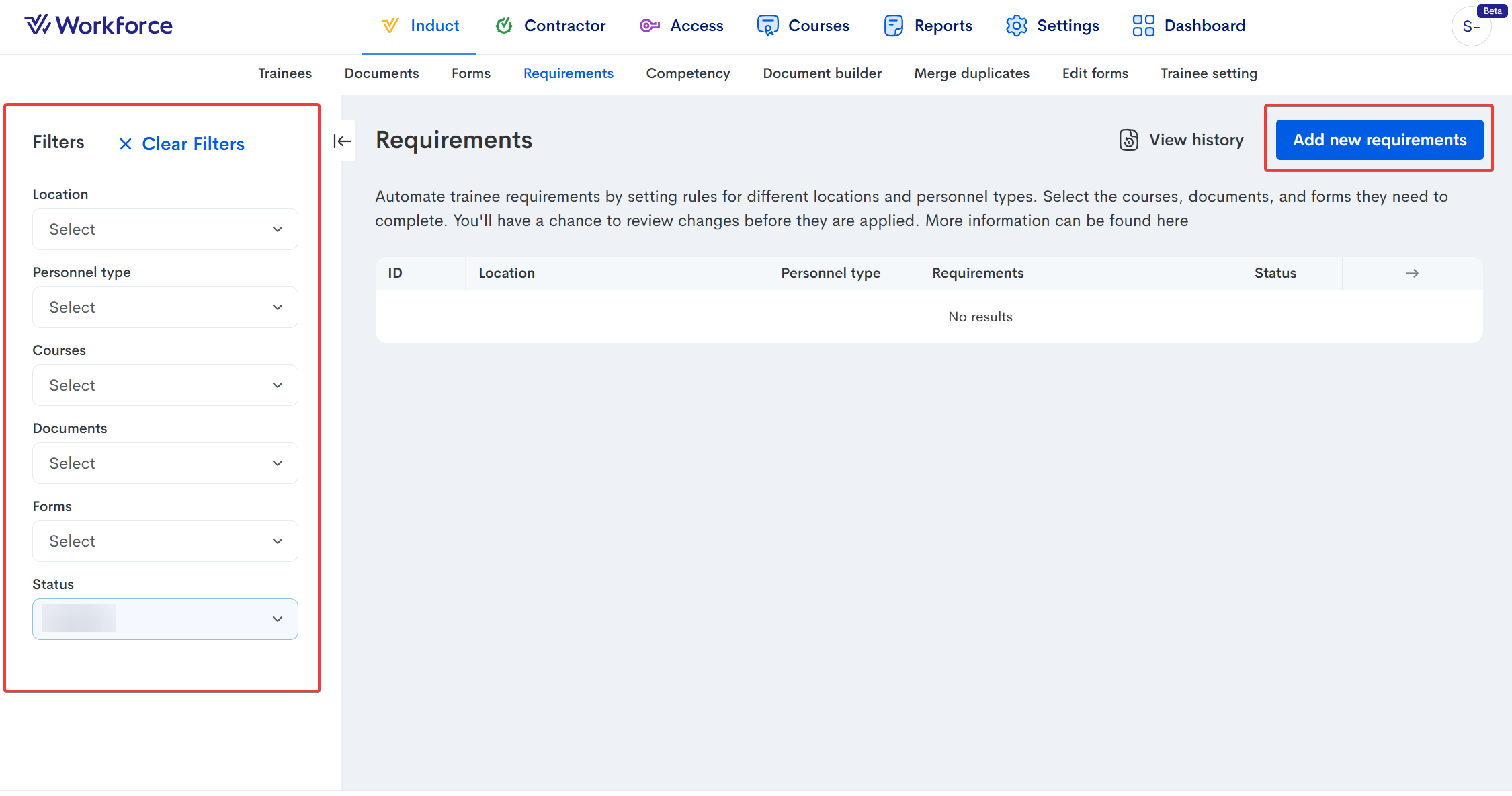Viewport: 1512px width, 796px height.
Task: Go to the Document builder tab
Action: coord(822,73)
